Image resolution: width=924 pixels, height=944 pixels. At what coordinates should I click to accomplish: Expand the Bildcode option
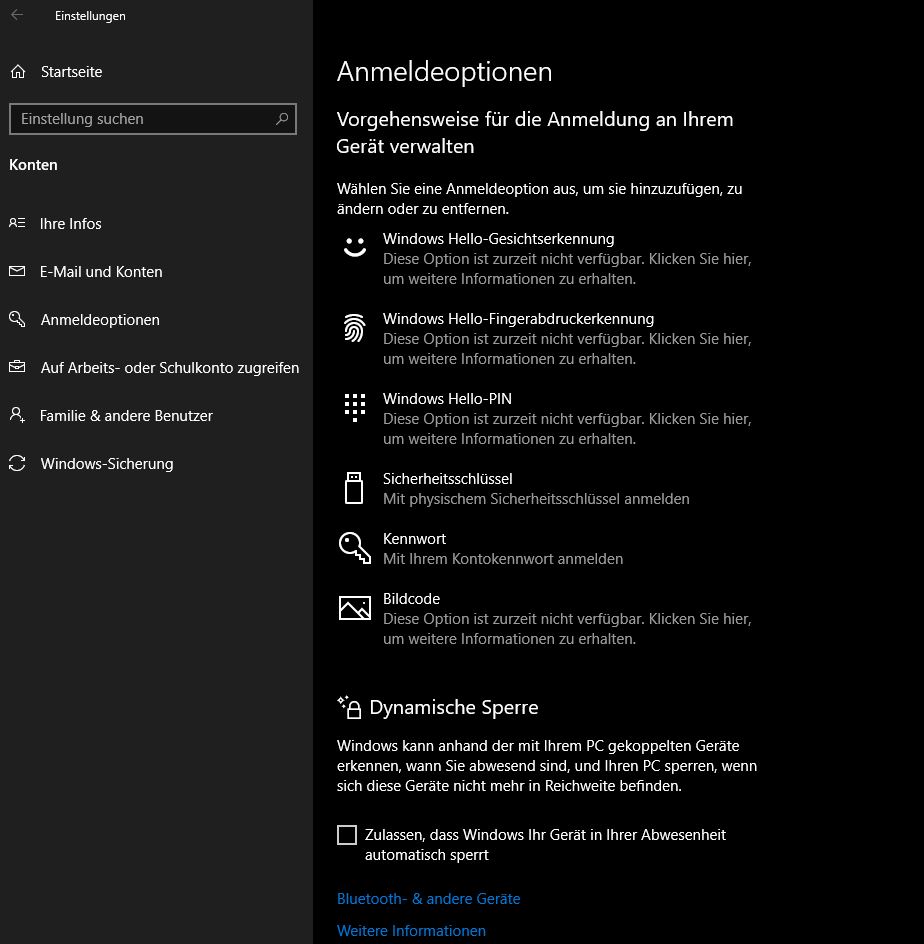547,618
